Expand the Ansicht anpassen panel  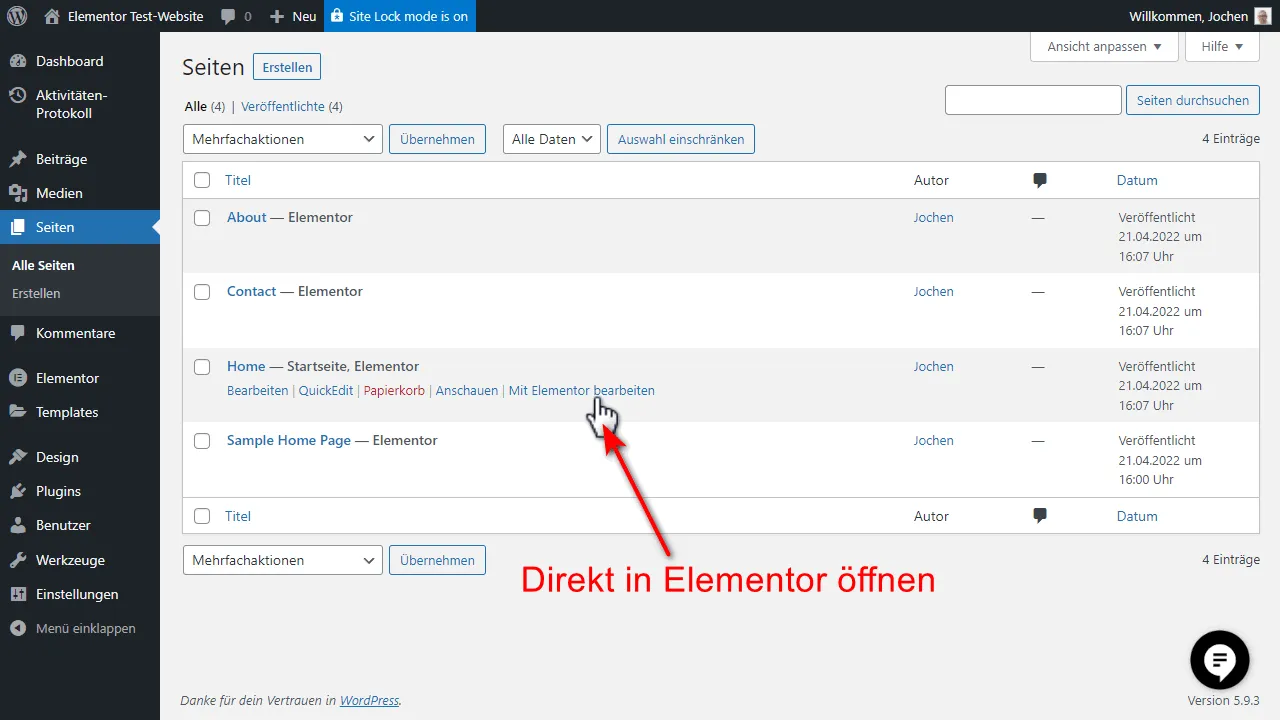[x=1105, y=47]
